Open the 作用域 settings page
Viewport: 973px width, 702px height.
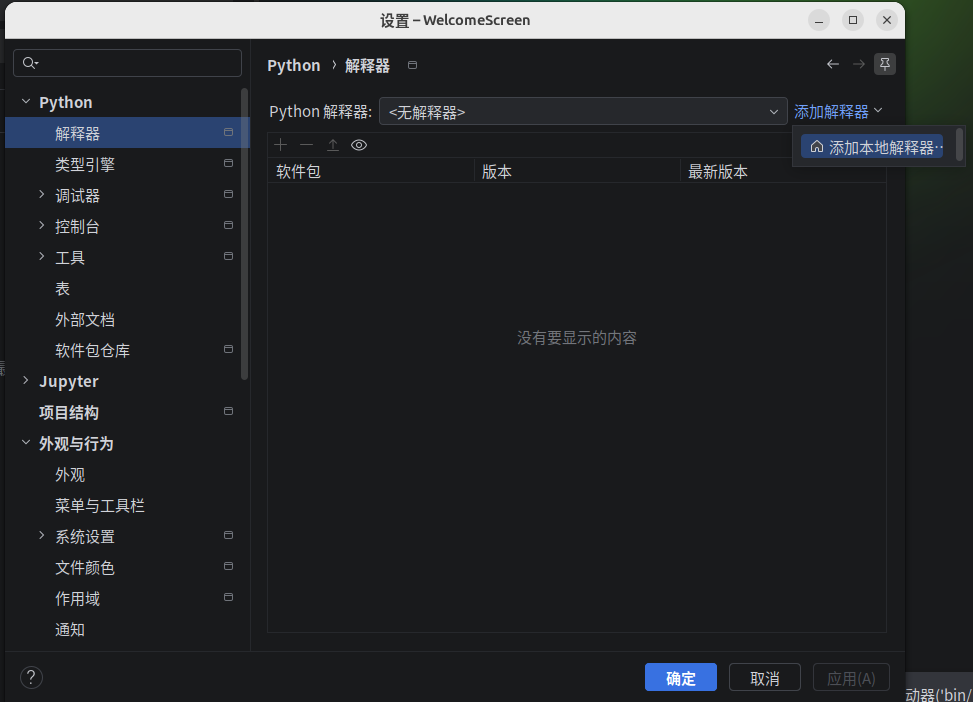click(x=127, y=598)
